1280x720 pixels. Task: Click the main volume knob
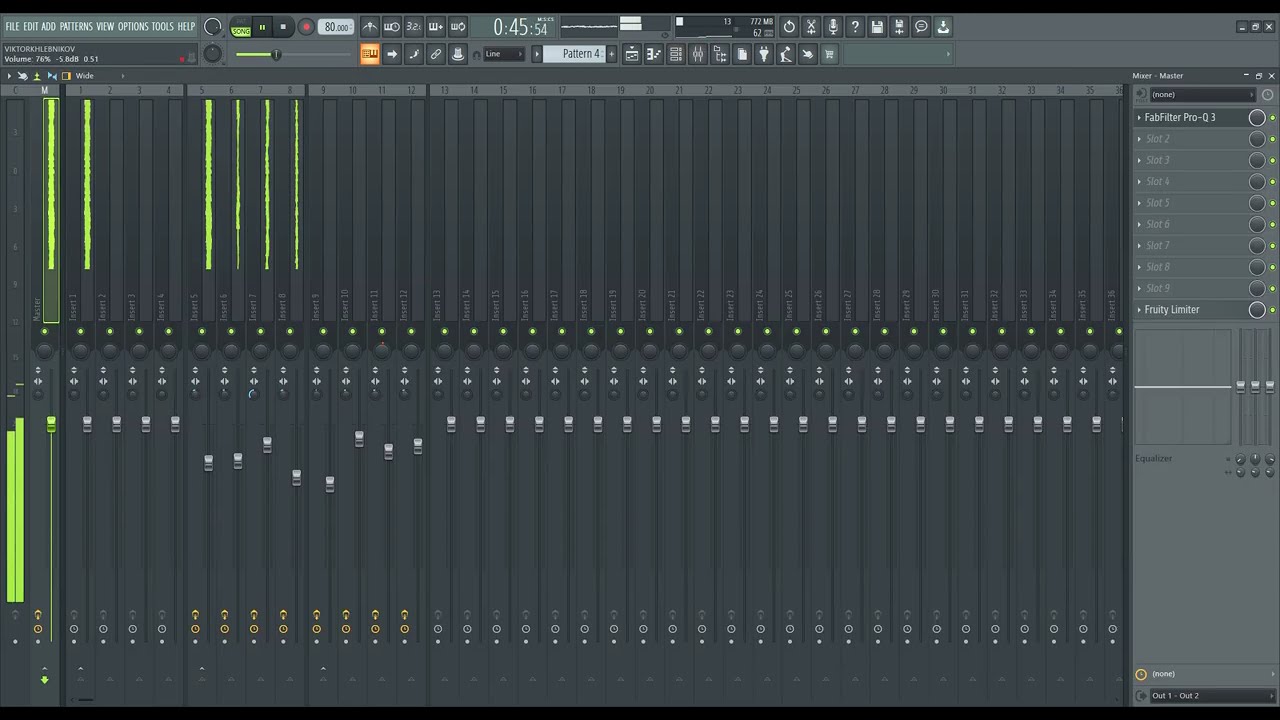coord(212,28)
